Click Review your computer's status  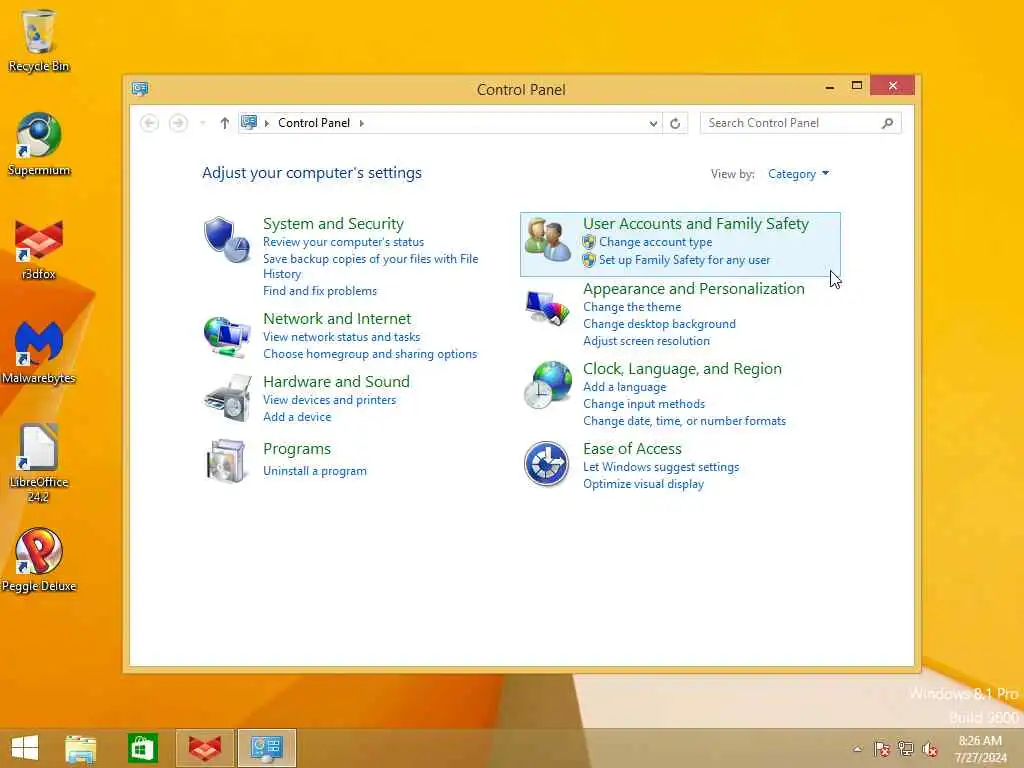coord(344,242)
